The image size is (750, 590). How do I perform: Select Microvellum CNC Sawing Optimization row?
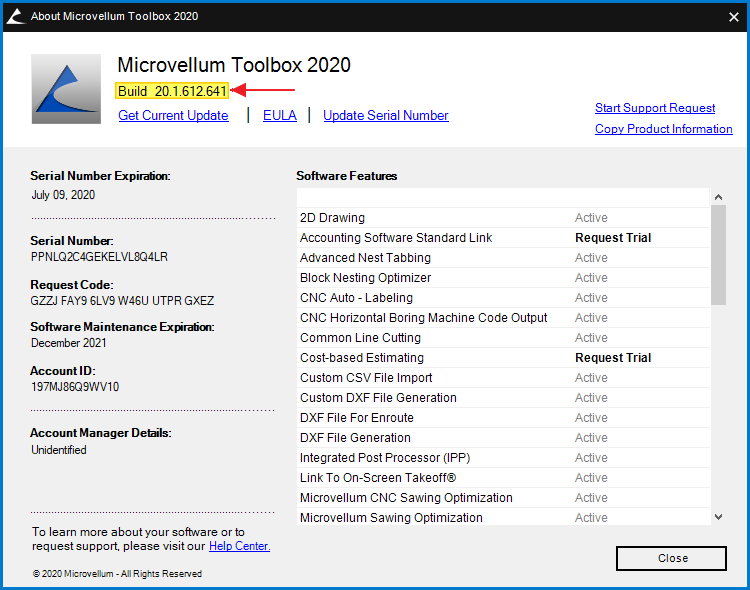(x=503, y=498)
